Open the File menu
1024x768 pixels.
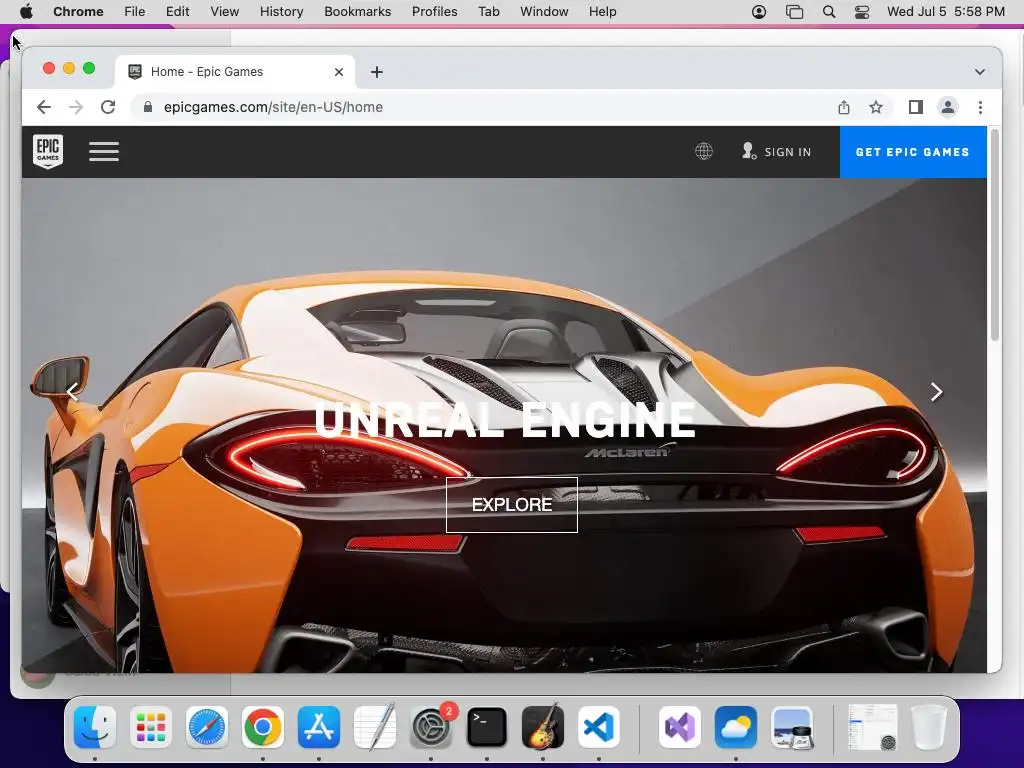pos(135,12)
